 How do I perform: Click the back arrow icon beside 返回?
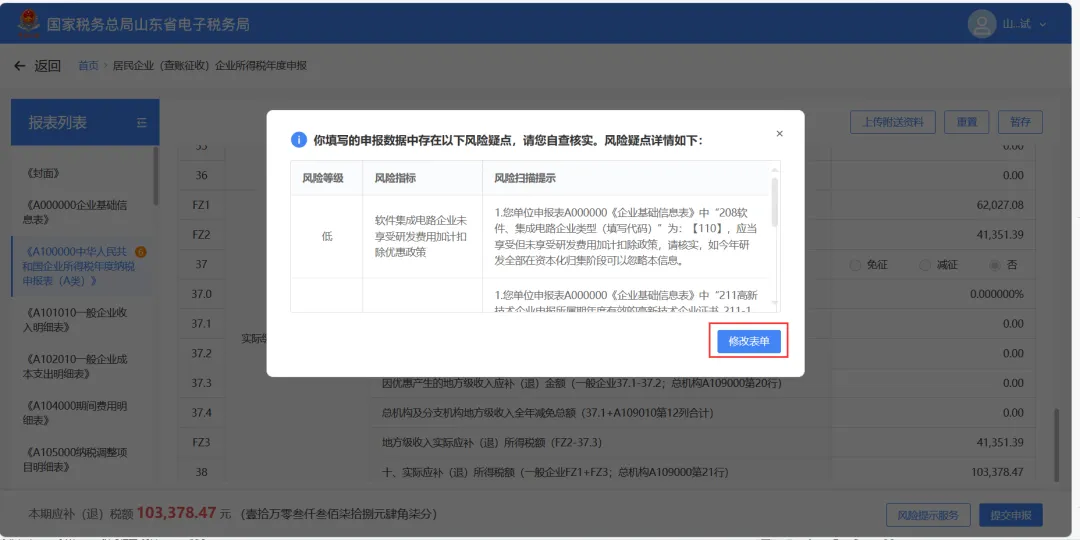tap(19, 66)
